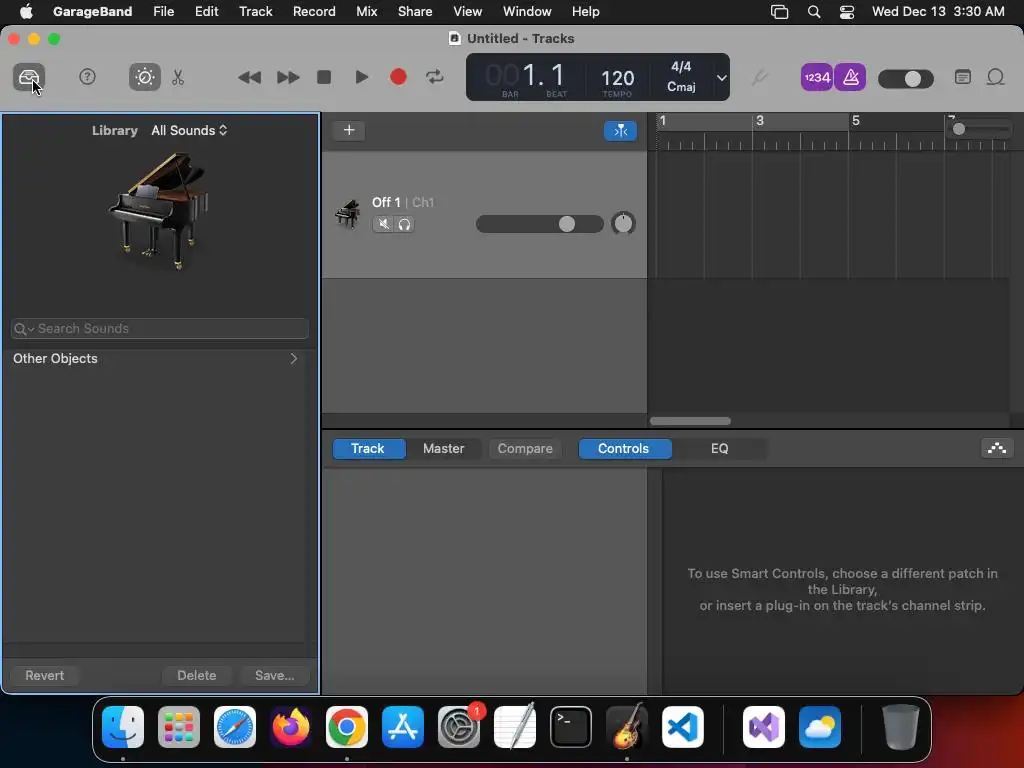Click the Revert button
The image size is (1024, 768).
44,675
